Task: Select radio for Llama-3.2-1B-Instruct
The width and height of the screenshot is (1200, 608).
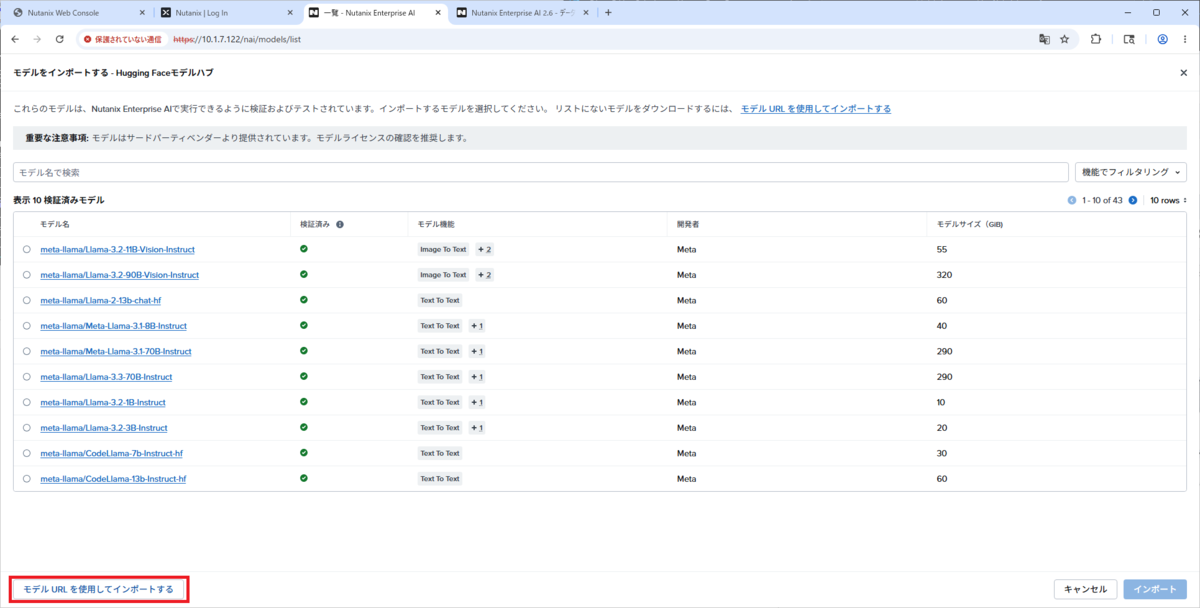Action: pyautogui.click(x=26, y=402)
